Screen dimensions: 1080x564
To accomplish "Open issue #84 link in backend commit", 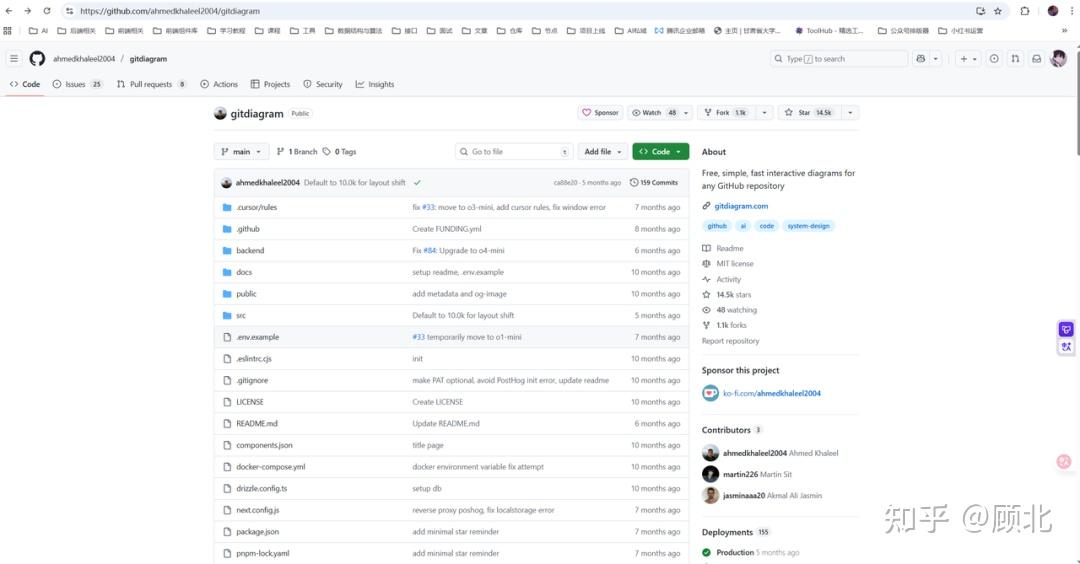I will [429, 251].
